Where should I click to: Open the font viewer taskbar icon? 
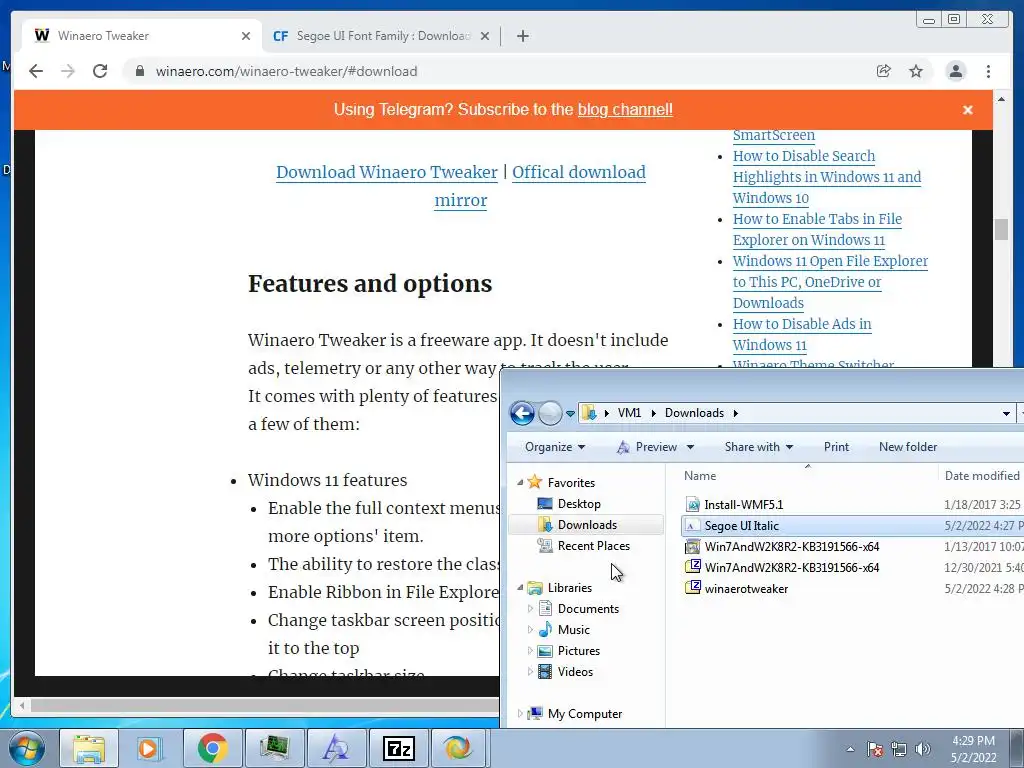(336, 748)
